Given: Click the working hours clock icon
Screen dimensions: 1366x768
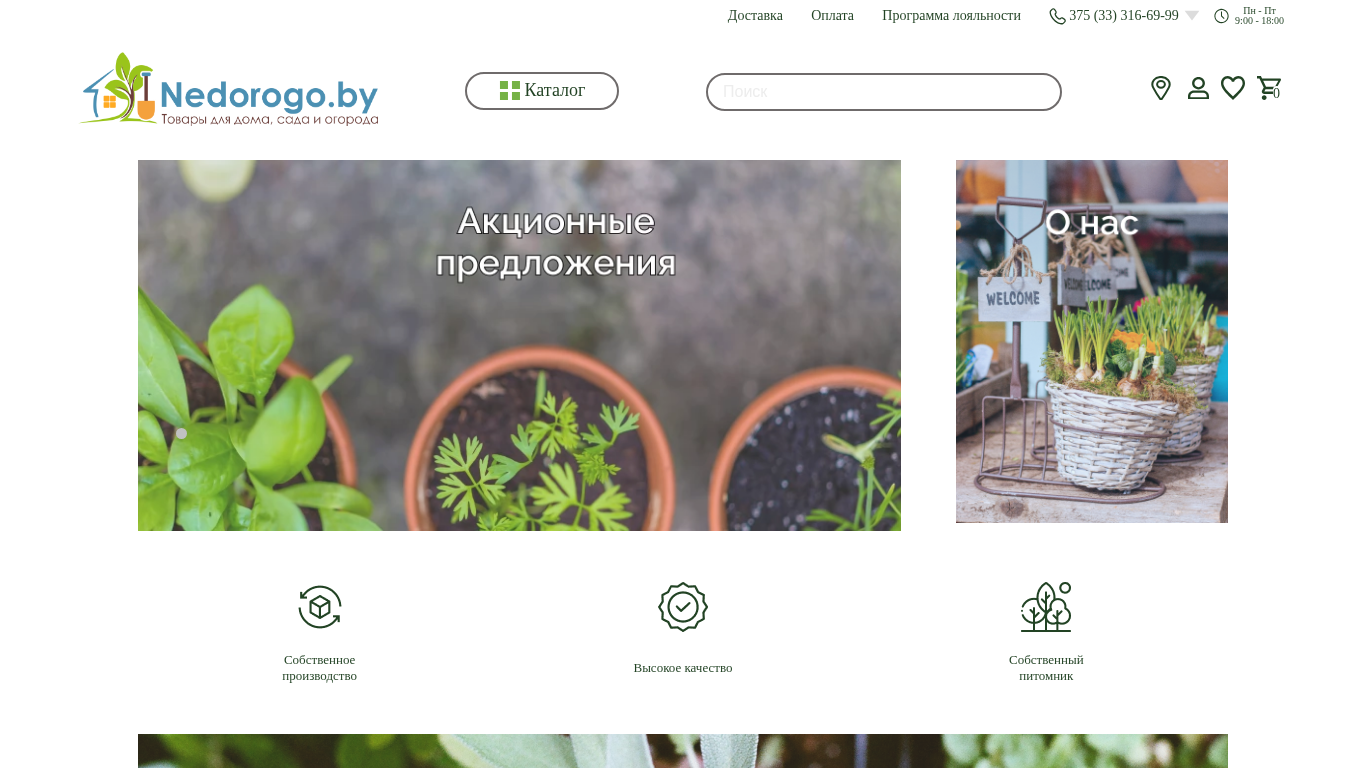Looking at the screenshot, I should click(x=1221, y=16).
